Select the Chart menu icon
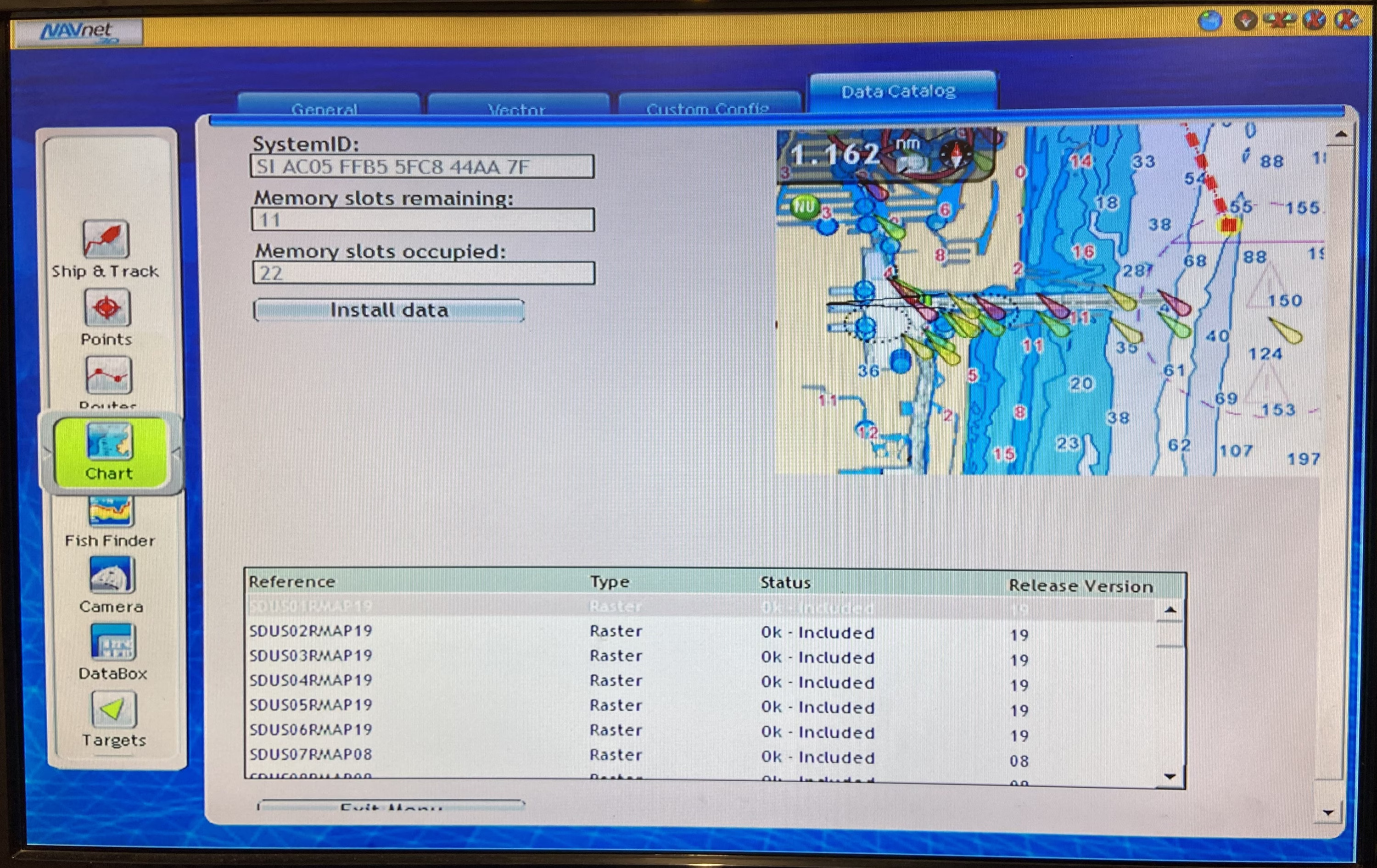The image size is (1377, 868). [109, 443]
